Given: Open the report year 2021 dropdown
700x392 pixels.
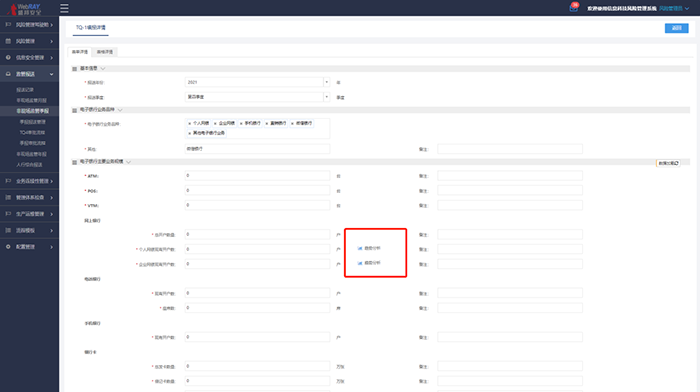Looking at the screenshot, I should 326,82.
